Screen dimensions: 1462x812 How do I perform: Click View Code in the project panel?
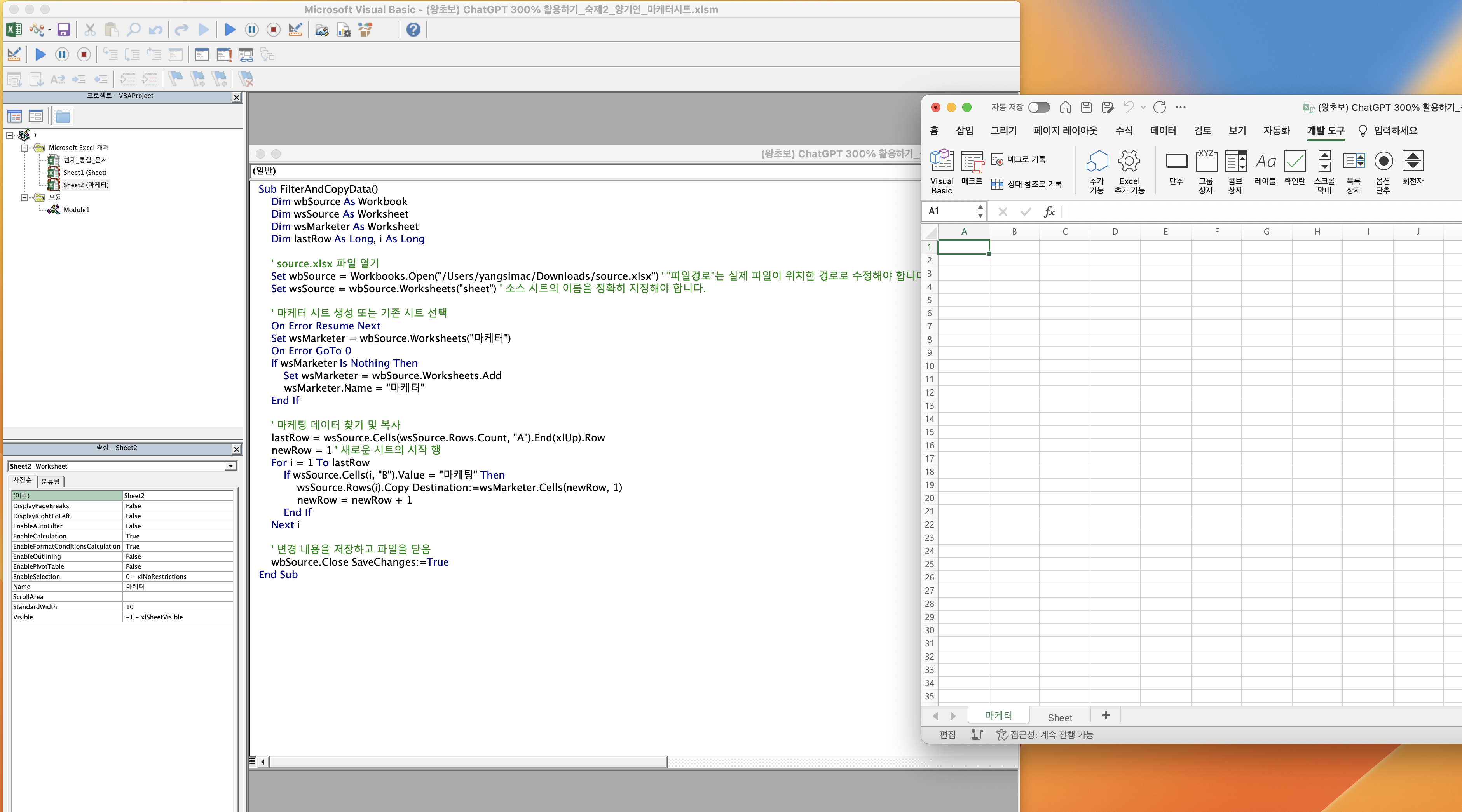(14, 116)
